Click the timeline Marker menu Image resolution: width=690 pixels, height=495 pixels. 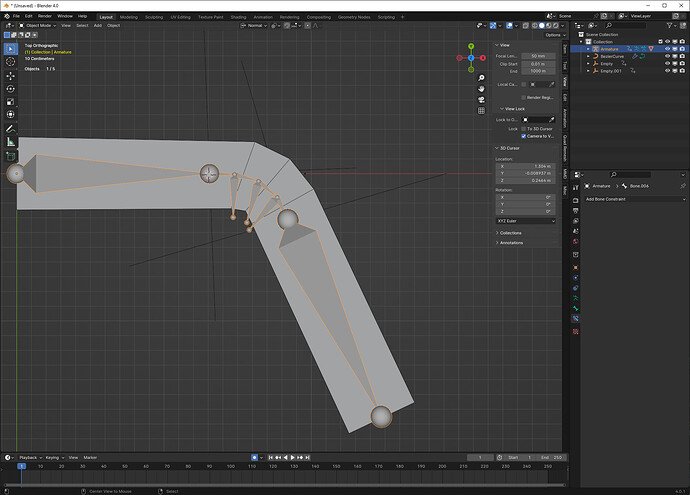(x=90, y=458)
